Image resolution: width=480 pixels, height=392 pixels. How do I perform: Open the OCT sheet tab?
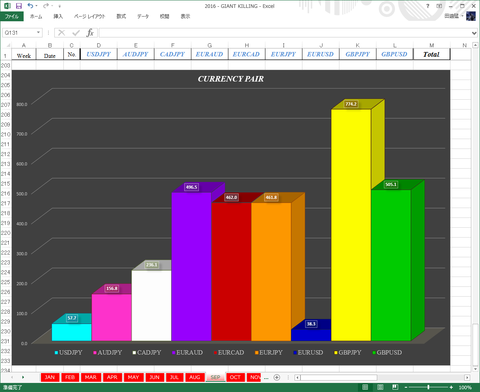[x=235, y=377]
